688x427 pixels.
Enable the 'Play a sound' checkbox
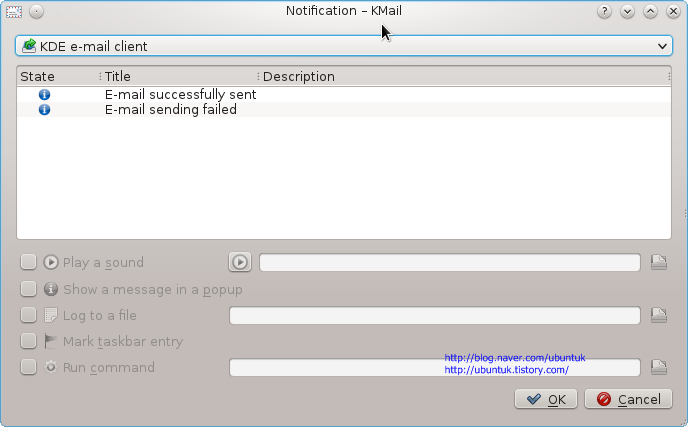pyautogui.click(x=29, y=262)
